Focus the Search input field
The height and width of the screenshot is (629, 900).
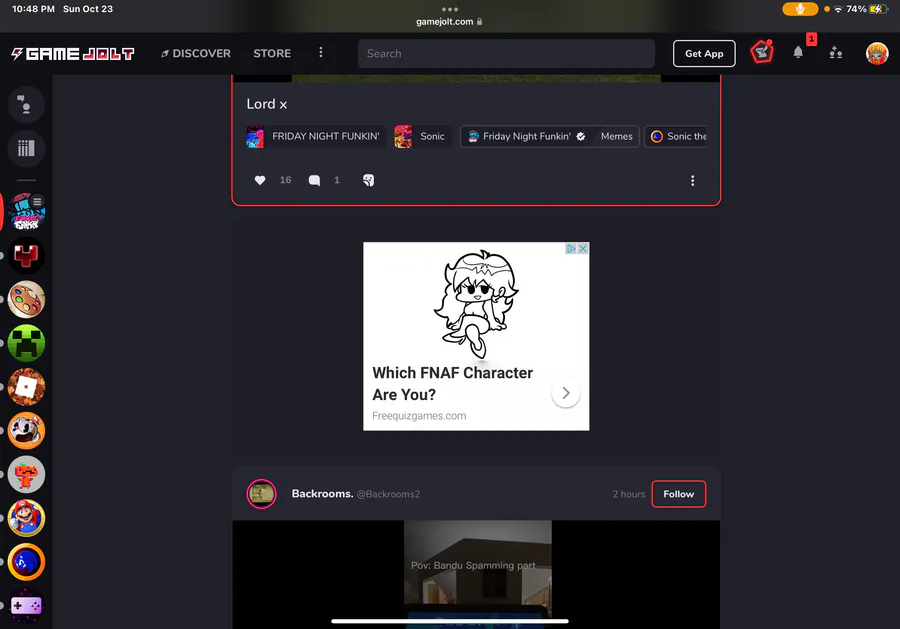coord(506,53)
